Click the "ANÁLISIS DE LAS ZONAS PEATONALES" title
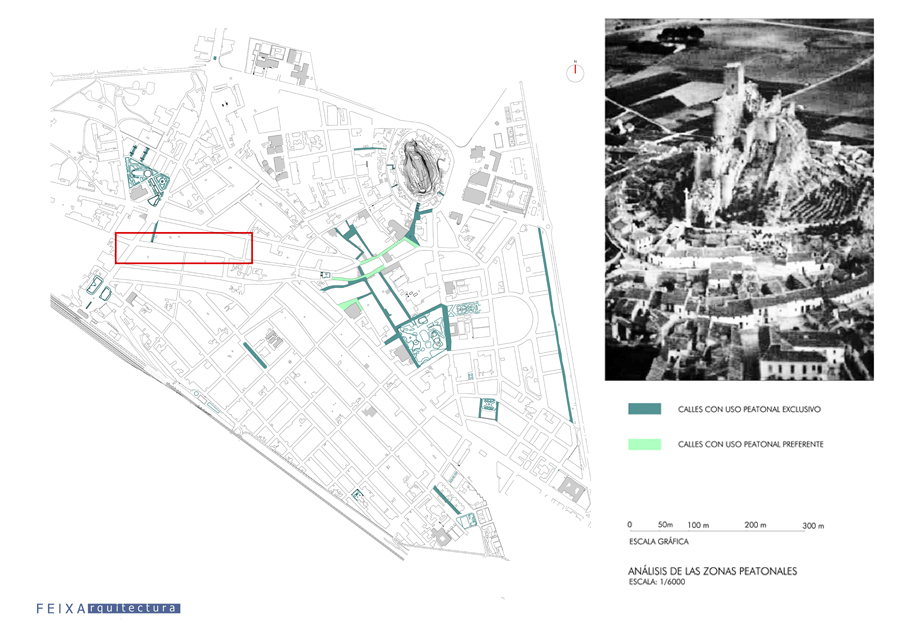The height and width of the screenshot is (640, 901). point(710,571)
